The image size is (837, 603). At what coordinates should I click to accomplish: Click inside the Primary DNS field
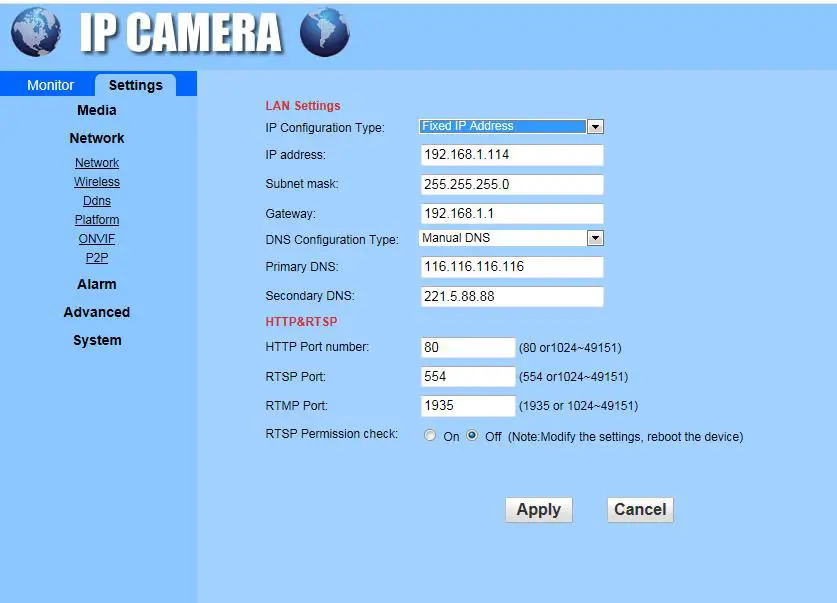(511, 267)
